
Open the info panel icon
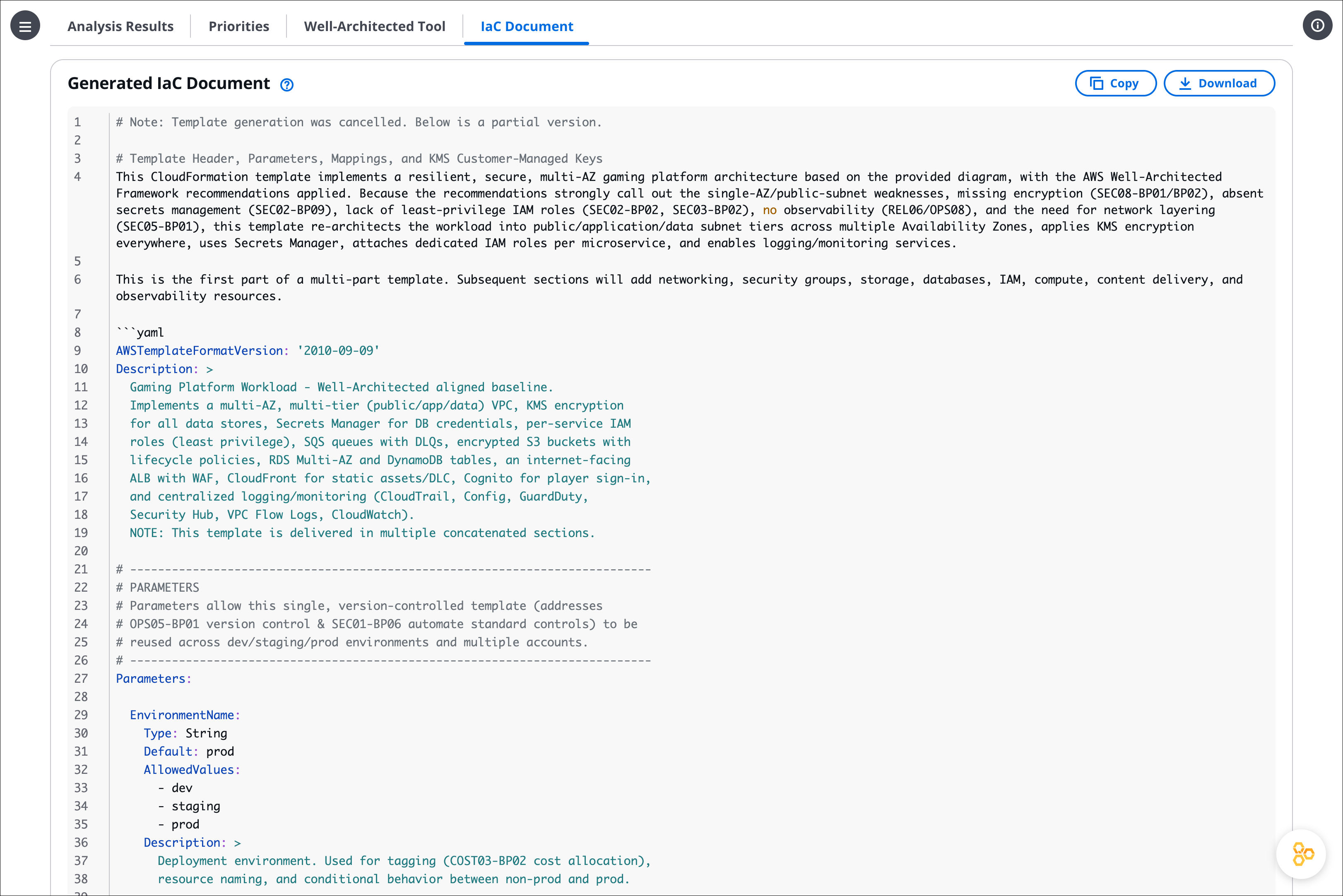1317,26
